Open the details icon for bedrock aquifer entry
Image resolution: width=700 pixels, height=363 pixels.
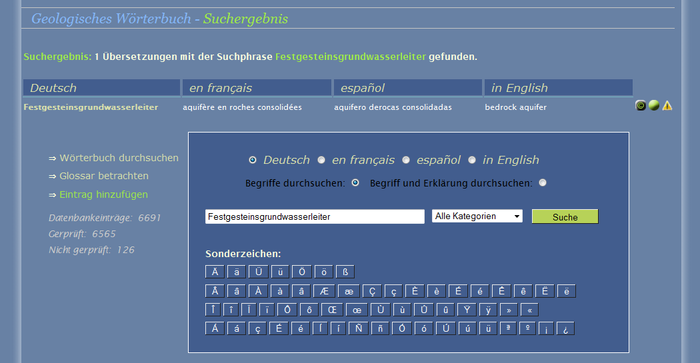click(x=641, y=106)
